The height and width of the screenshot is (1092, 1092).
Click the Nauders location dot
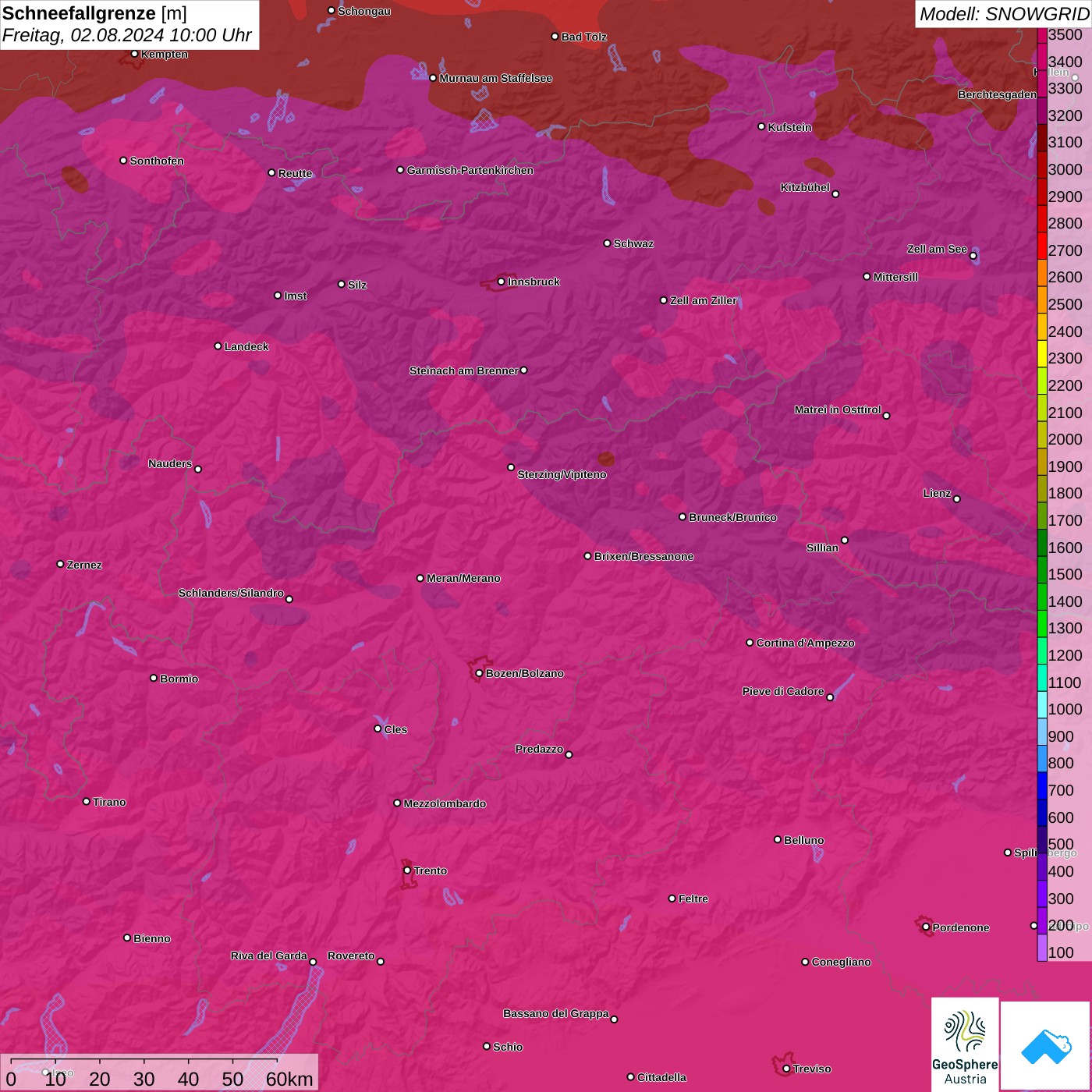pyautogui.click(x=198, y=469)
